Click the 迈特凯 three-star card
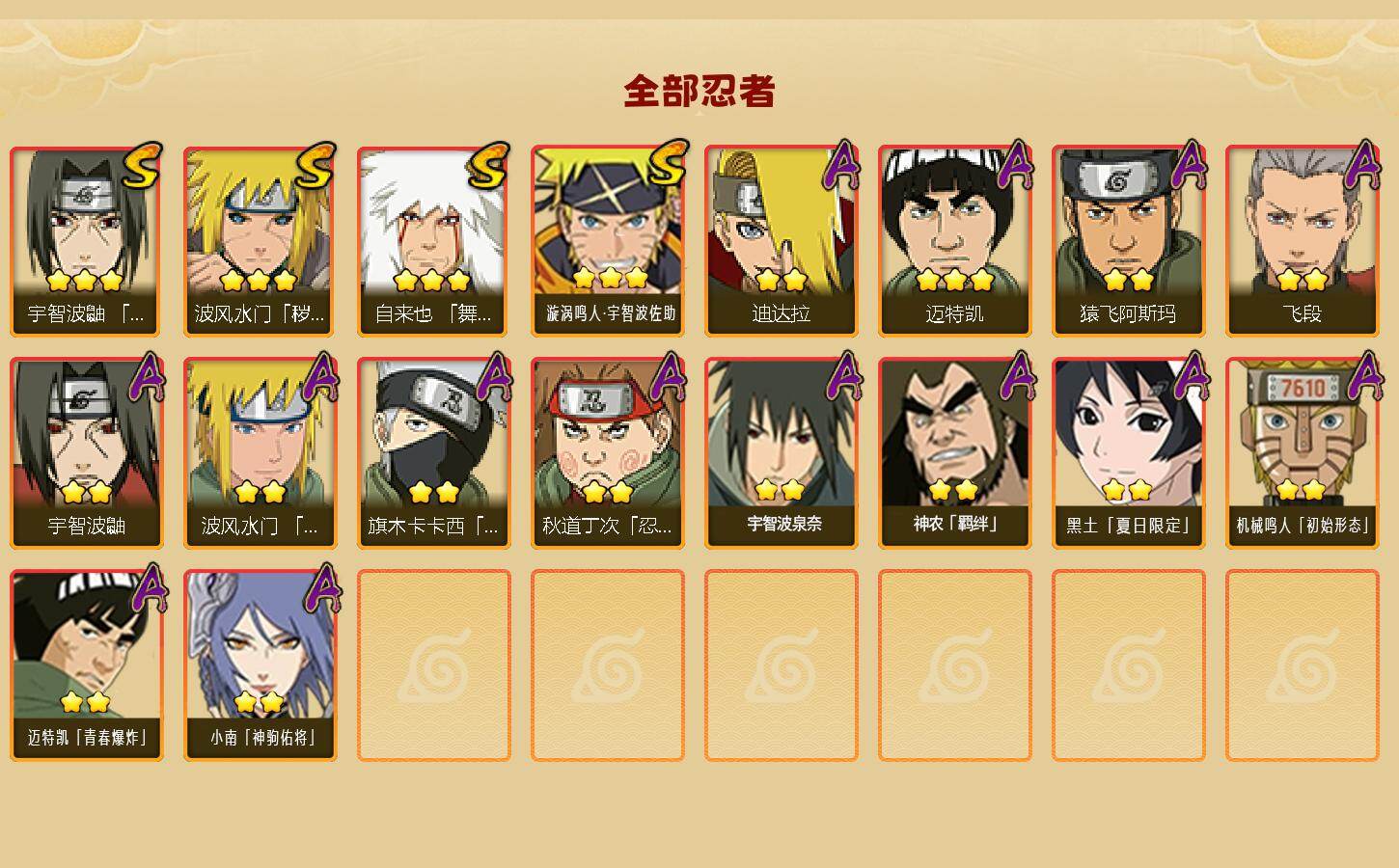Viewport: 1399px width, 868px height. click(x=955, y=241)
